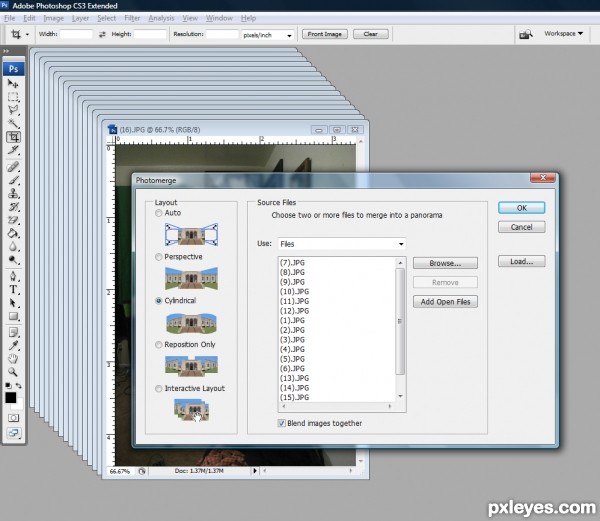The width and height of the screenshot is (600, 521).
Task: Select (10).JPG in source files list
Action: [294, 291]
